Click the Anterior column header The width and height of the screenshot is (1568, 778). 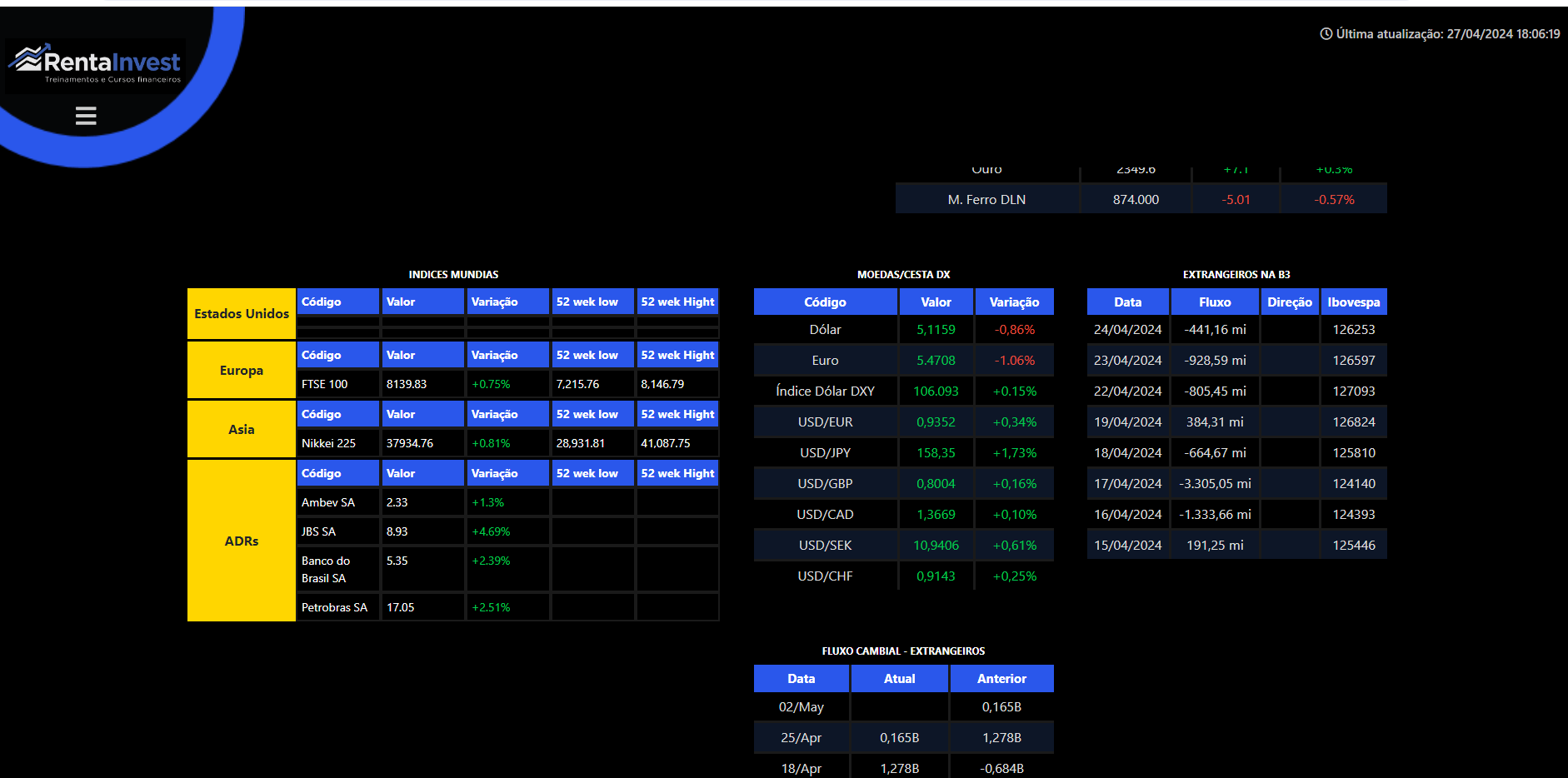[1001, 679]
